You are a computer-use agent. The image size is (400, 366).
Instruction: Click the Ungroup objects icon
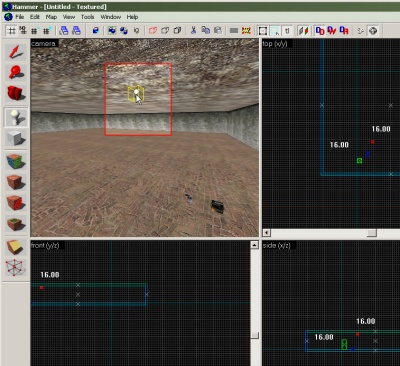tap(124, 31)
